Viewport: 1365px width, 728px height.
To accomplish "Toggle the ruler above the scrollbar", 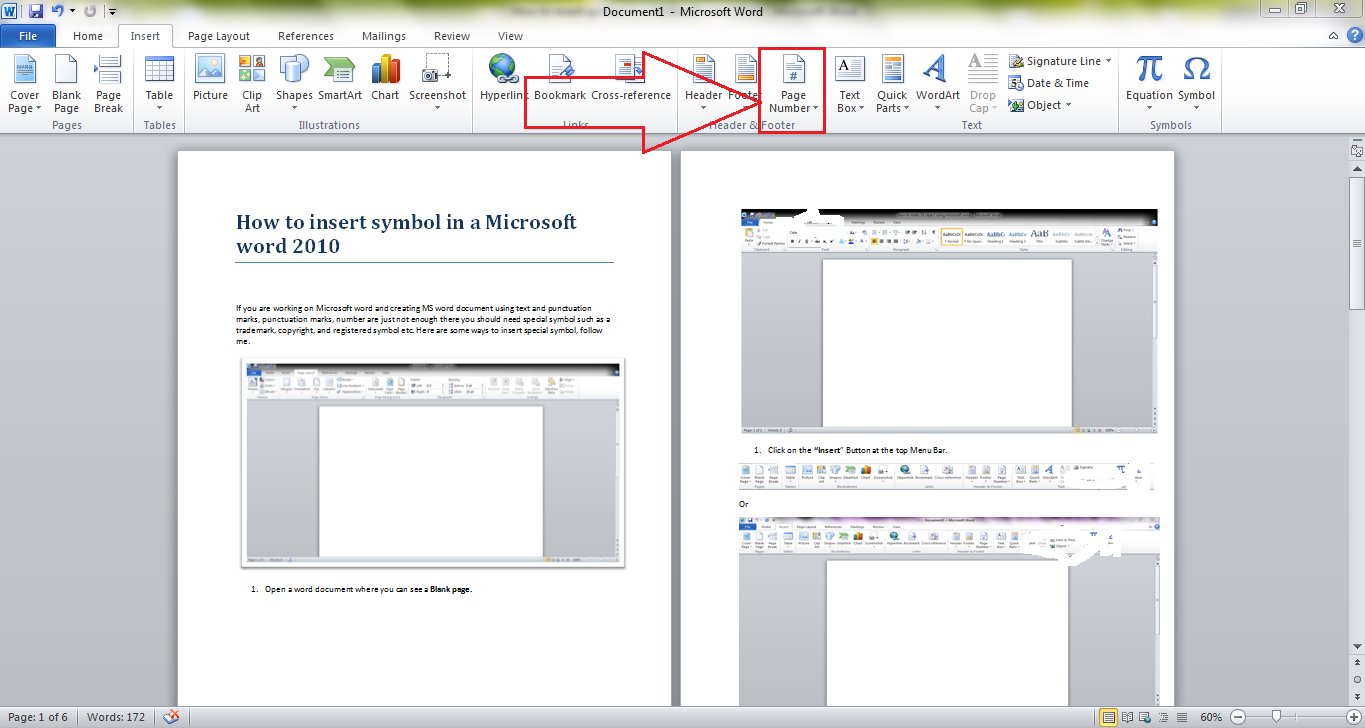I will click(x=1356, y=151).
